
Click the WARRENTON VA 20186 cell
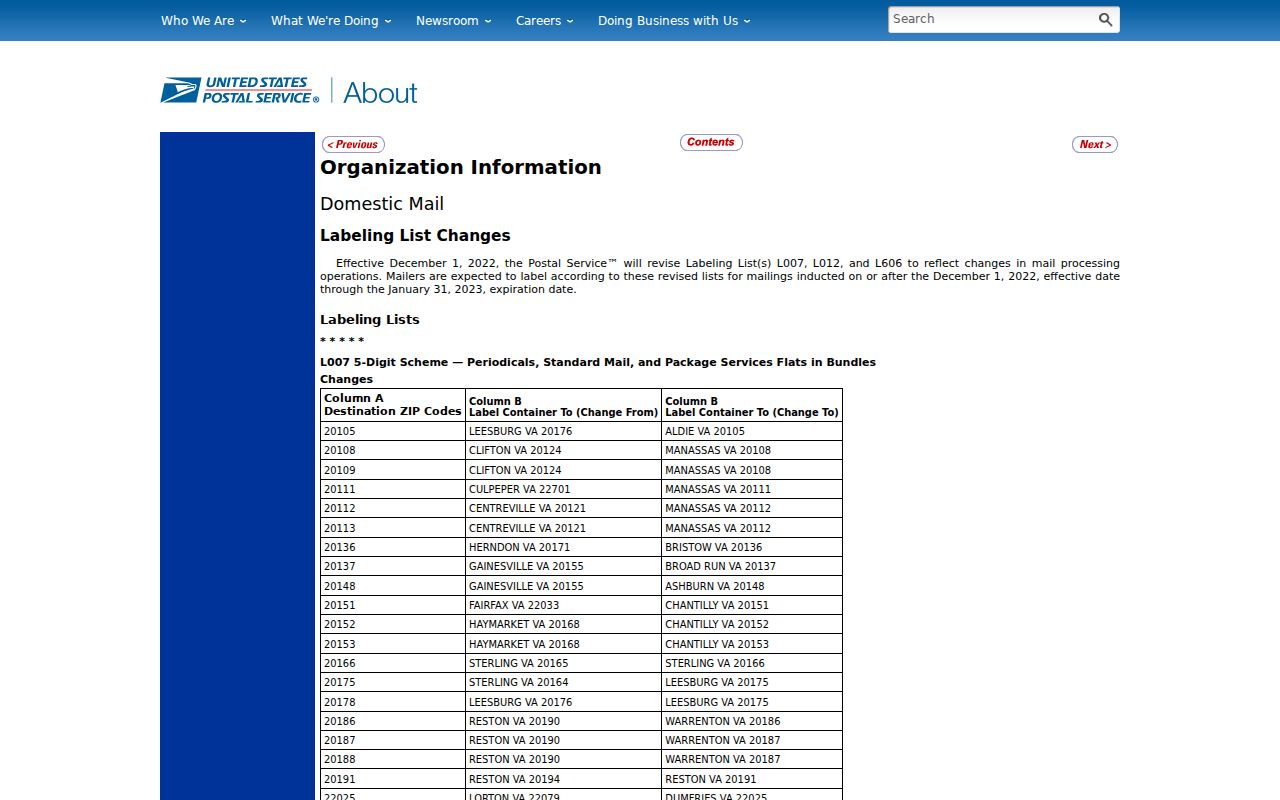coord(752,721)
